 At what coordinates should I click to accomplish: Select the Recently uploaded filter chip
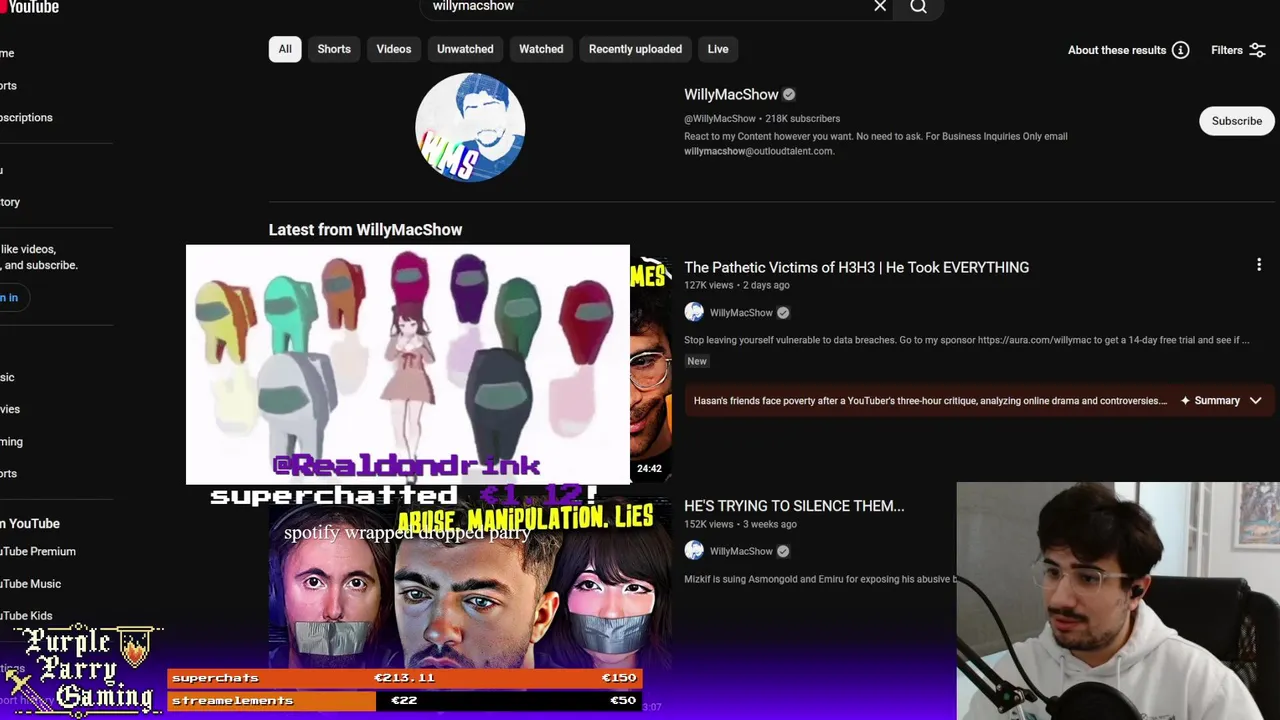635,49
